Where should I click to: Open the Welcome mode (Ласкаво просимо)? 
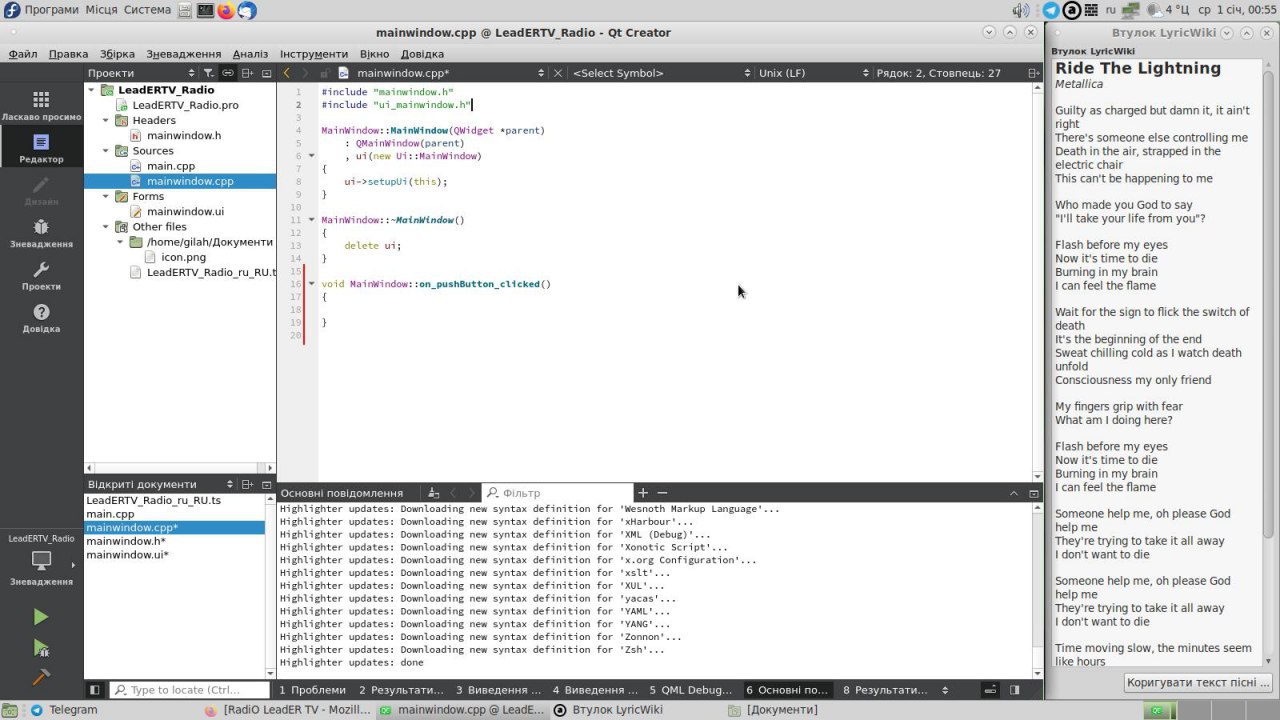[x=41, y=105]
